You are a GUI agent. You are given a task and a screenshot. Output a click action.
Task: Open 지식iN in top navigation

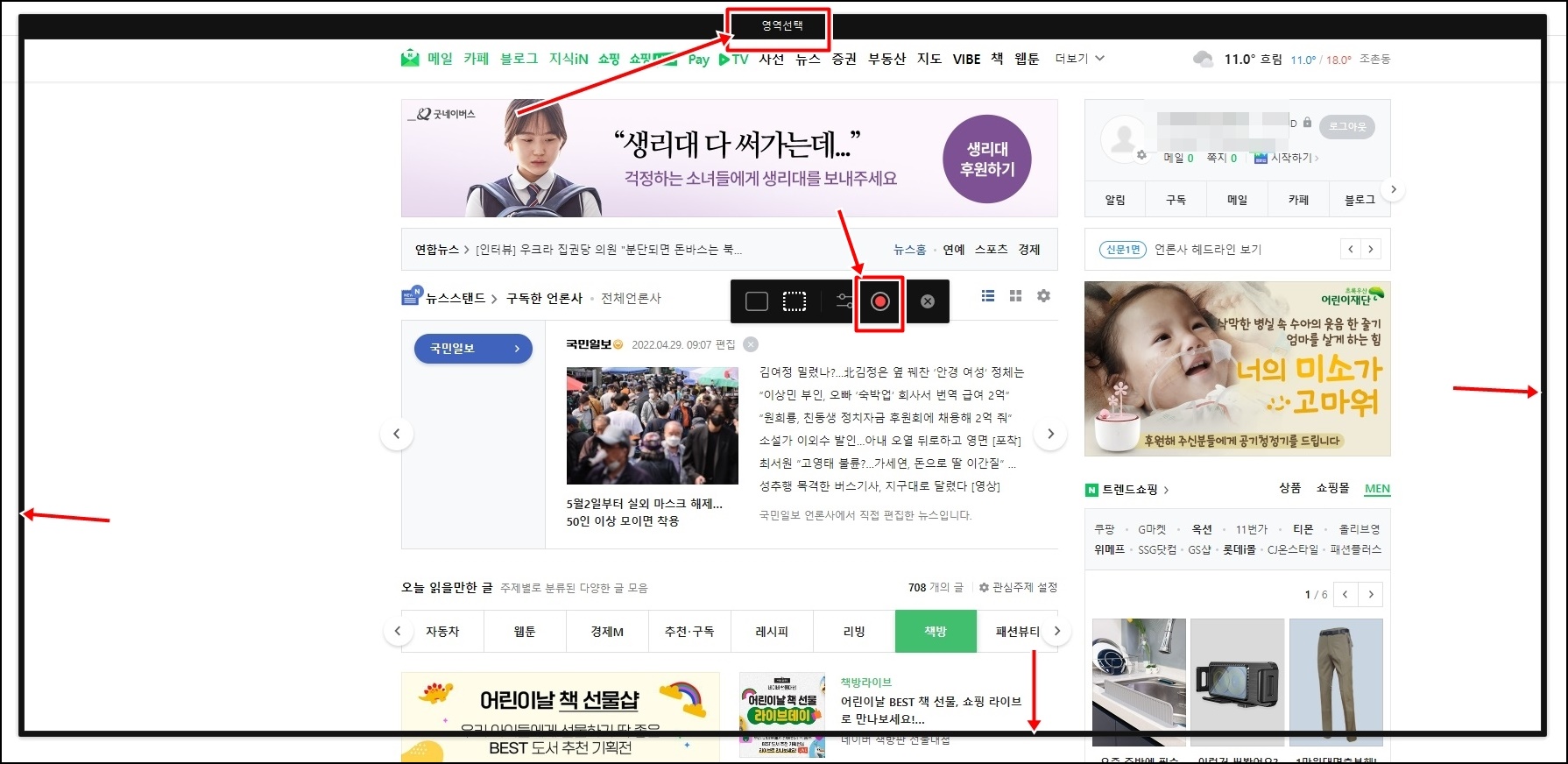(569, 59)
